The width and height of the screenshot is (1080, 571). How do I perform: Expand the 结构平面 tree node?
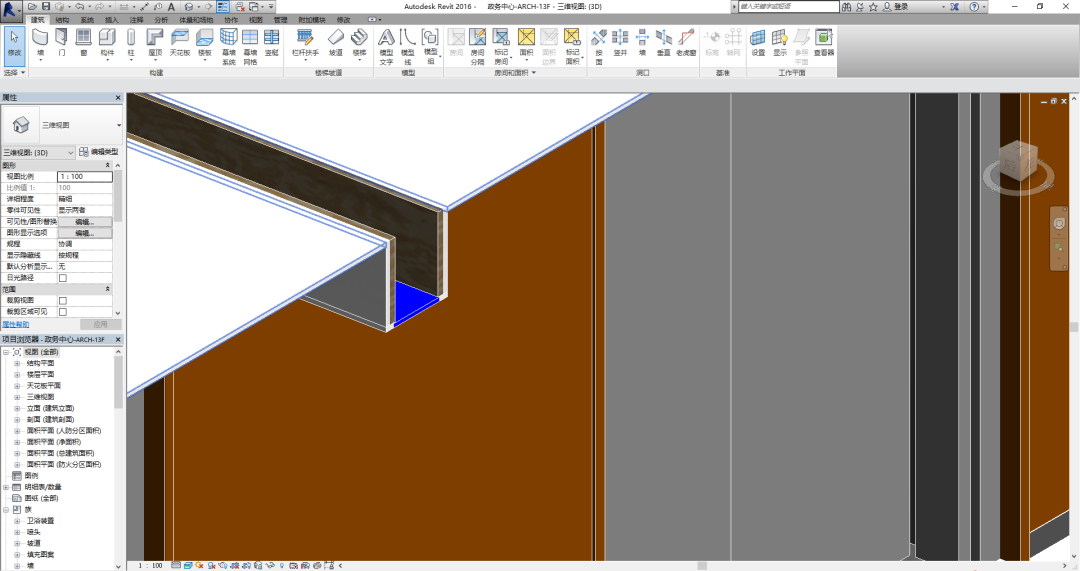[x=17, y=363]
